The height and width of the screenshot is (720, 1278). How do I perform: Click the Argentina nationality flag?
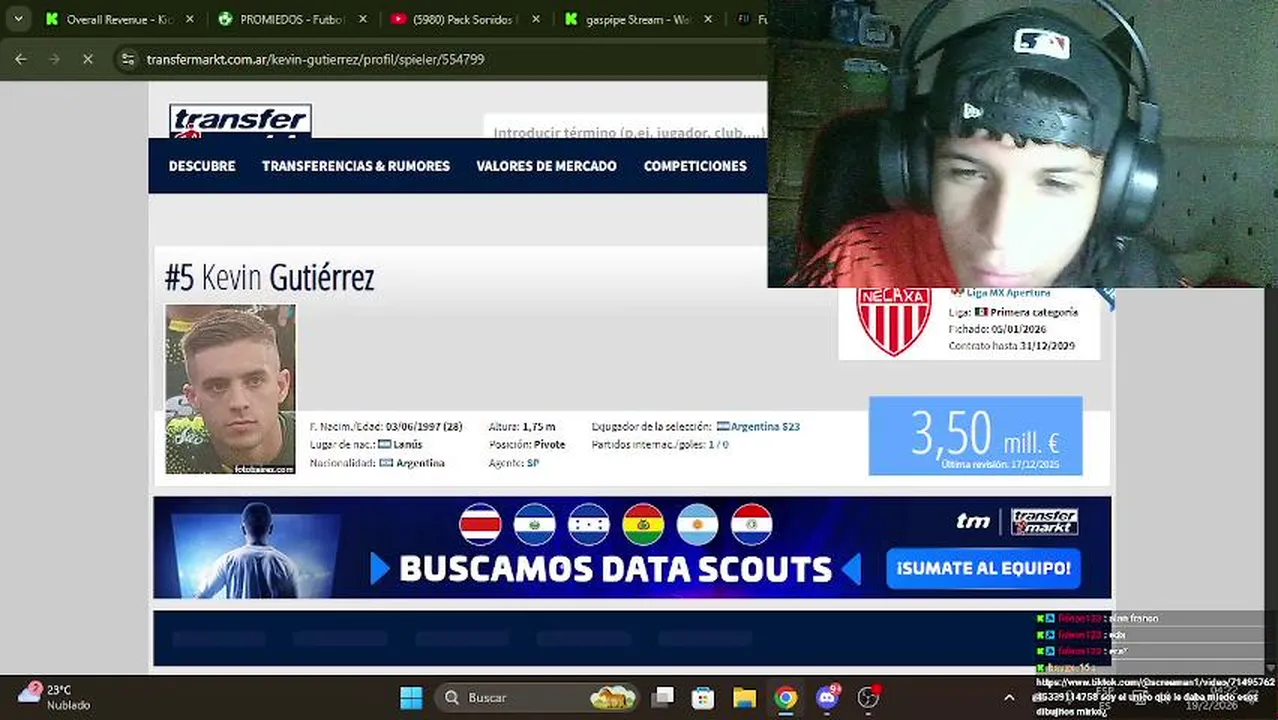[x=386, y=463]
